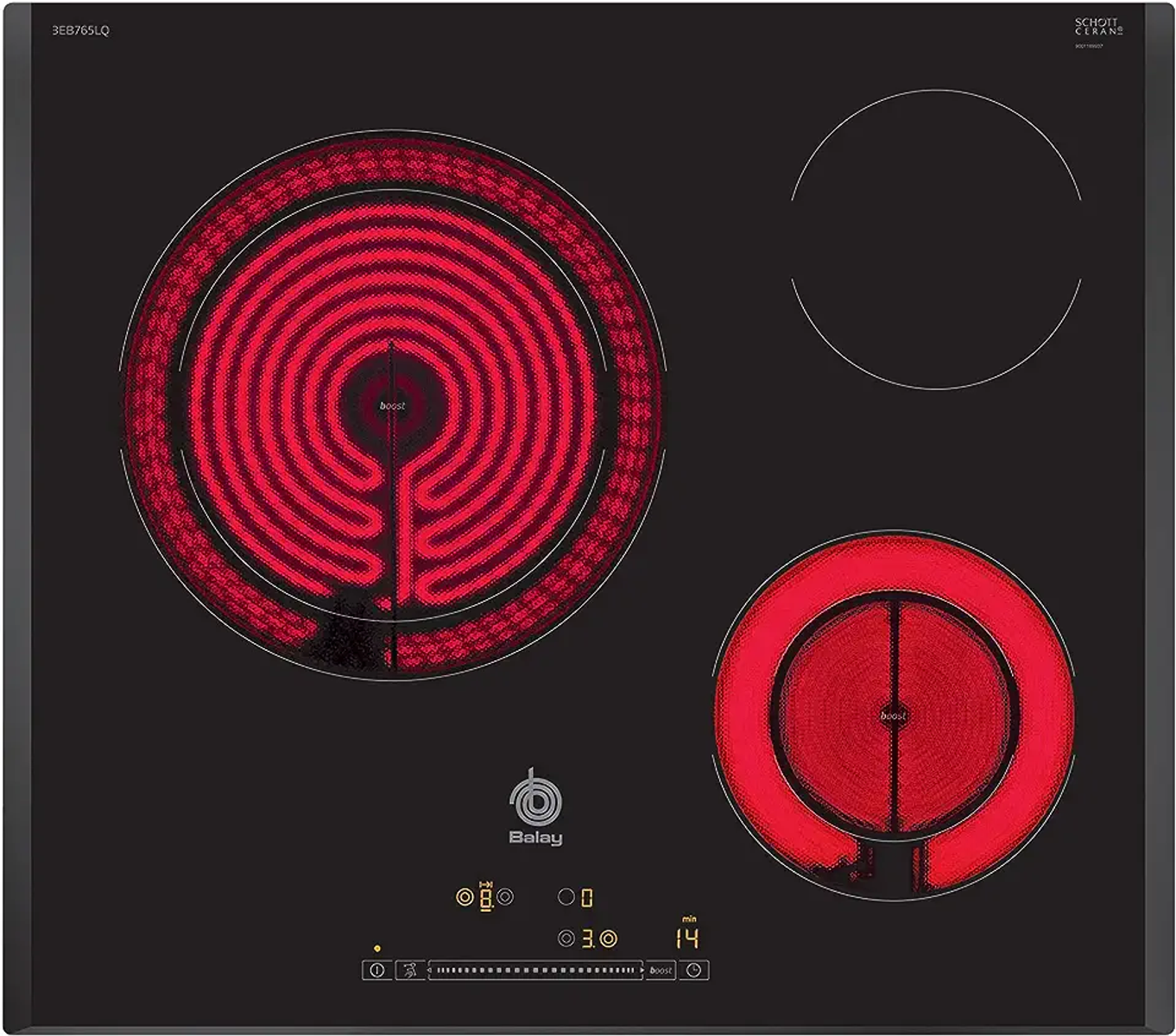Toggle the lit triple-ring zone selector left of 8
Image resolution: width=1176 pixels, height=1036 pixels.
[x=465, y=898]
